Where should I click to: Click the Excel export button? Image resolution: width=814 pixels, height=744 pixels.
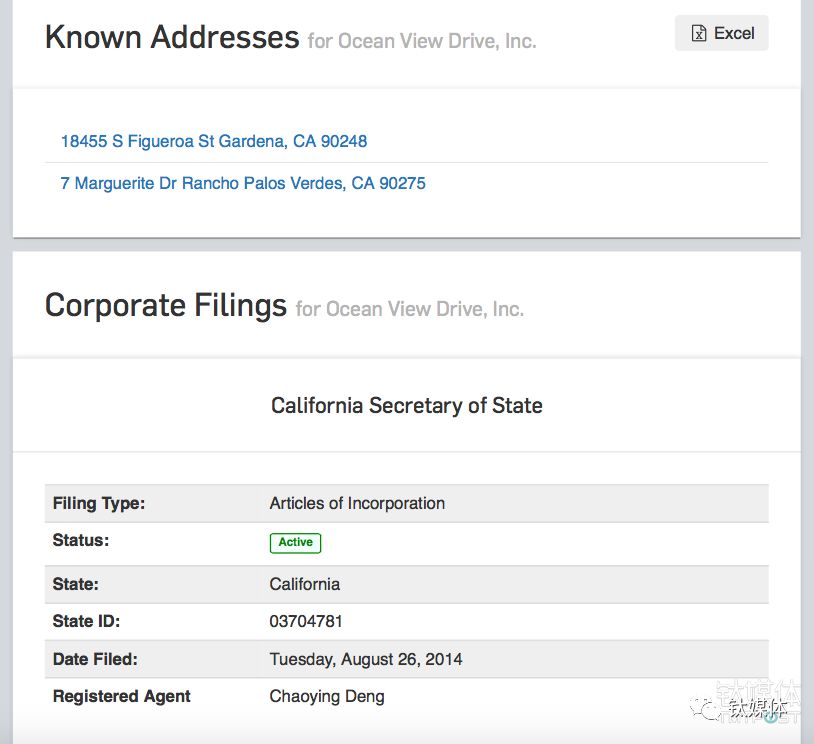[x=721, y=33]
